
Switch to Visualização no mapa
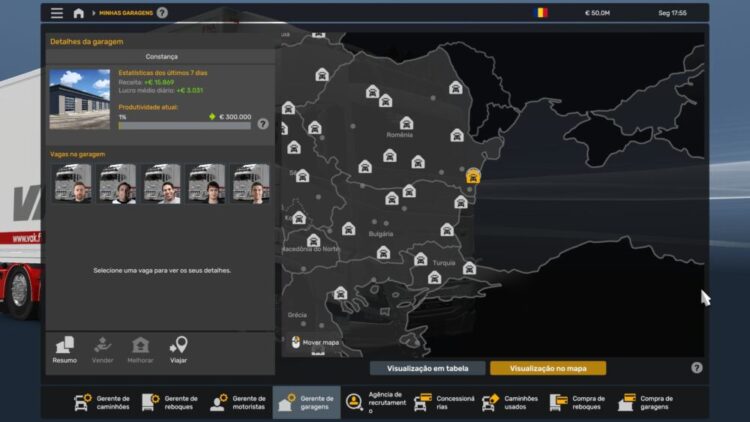tap(548, 368)
